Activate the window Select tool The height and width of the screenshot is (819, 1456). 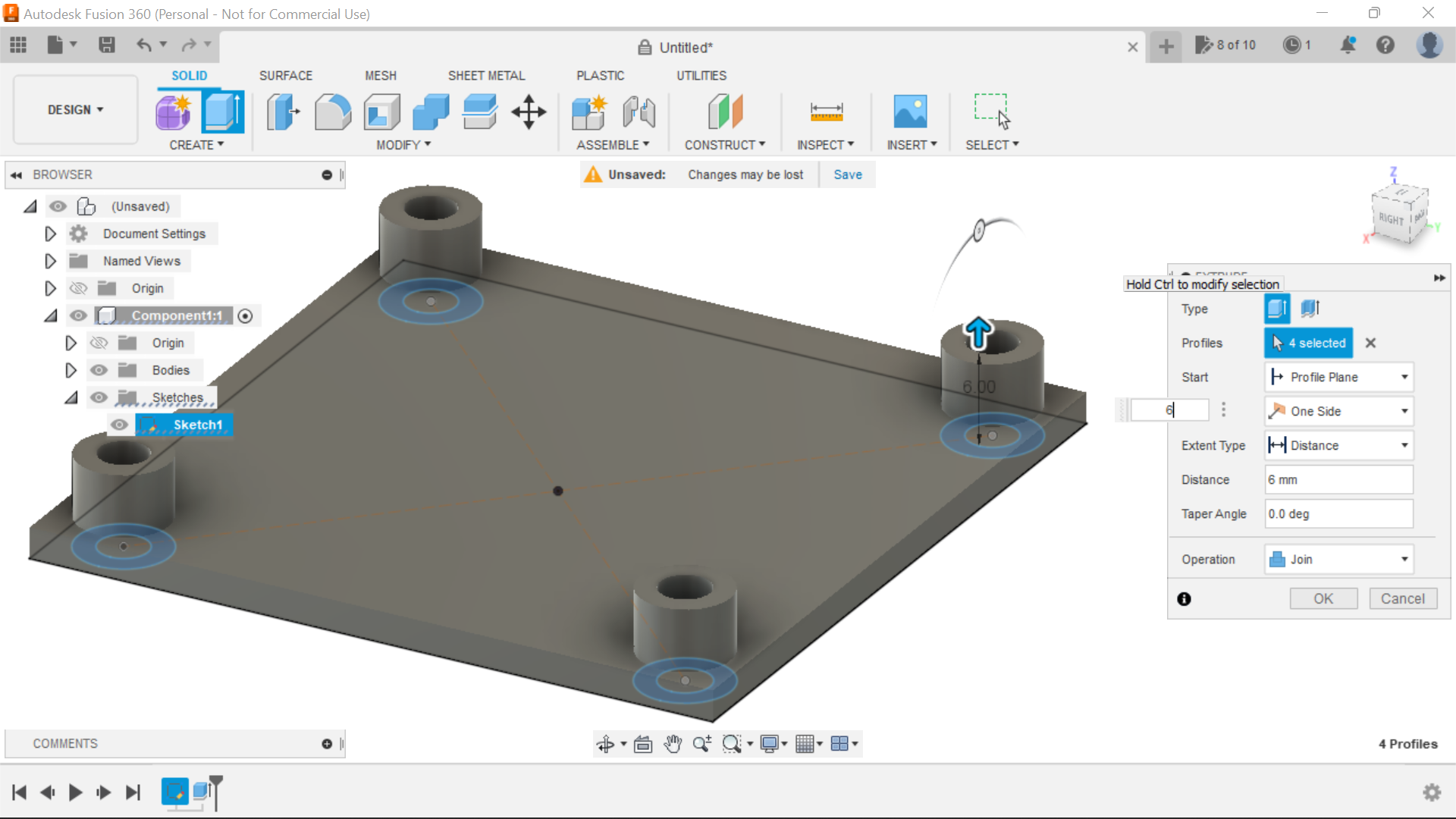point(992,112)
